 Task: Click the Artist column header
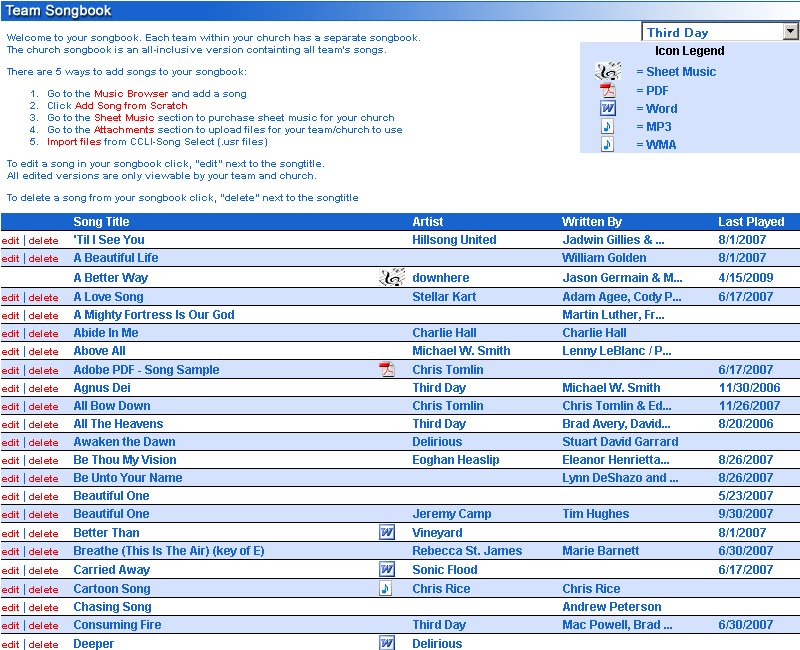point(427,222)
